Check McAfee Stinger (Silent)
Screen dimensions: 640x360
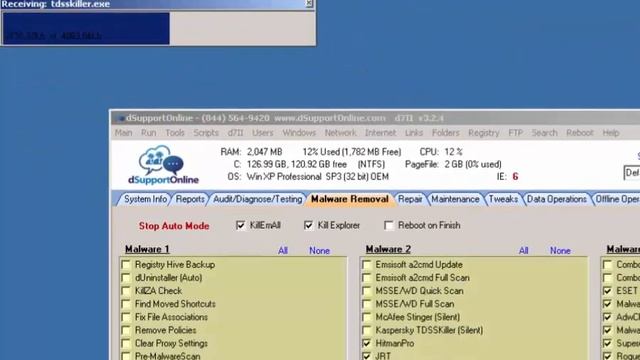[367, 317]
